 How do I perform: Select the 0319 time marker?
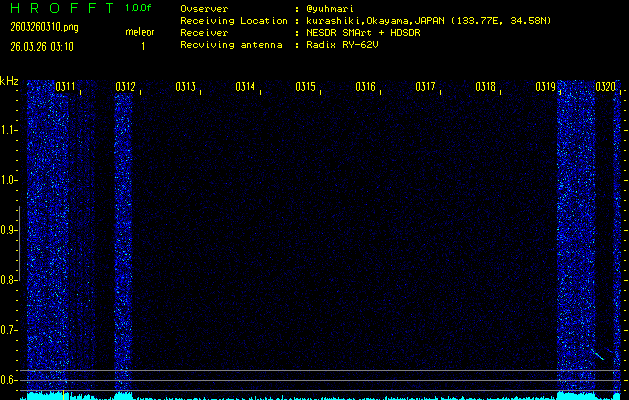tap(546, 87)
